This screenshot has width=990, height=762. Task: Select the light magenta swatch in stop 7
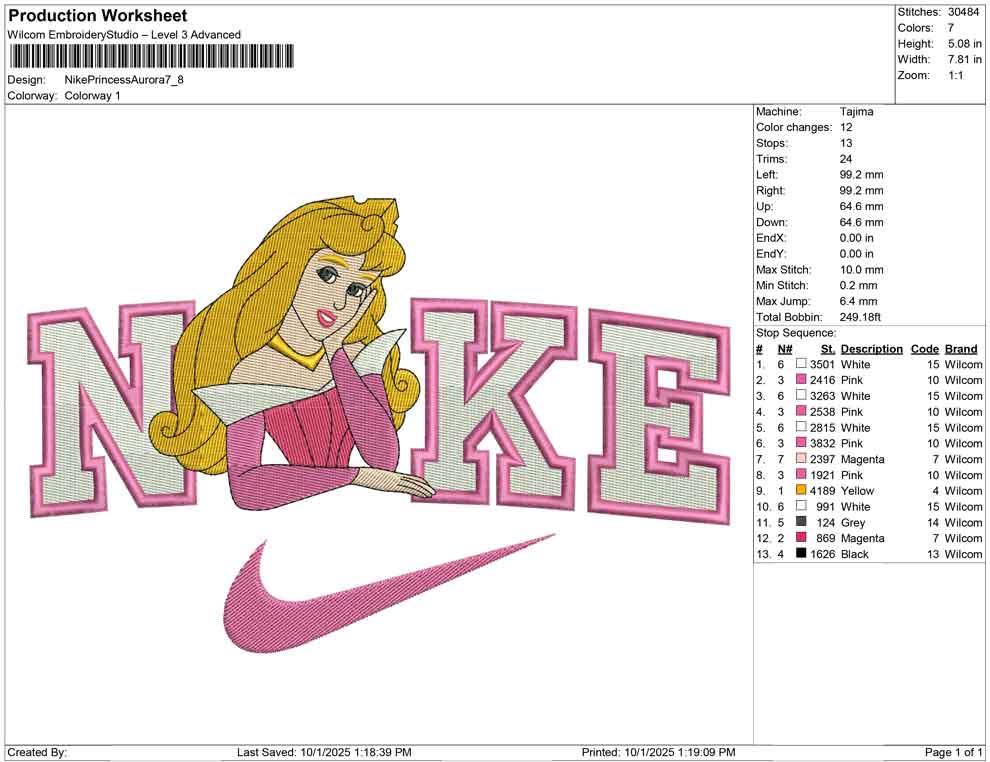tap(801, 458)
